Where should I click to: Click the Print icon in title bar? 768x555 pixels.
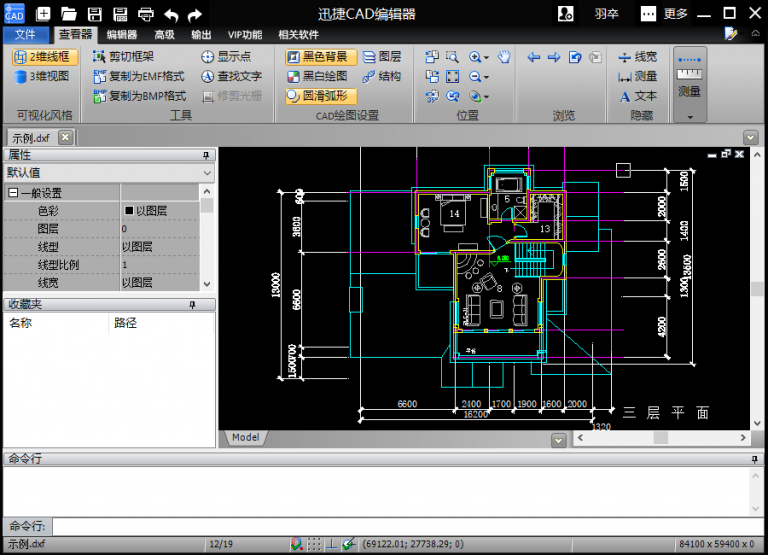[145, 14]
